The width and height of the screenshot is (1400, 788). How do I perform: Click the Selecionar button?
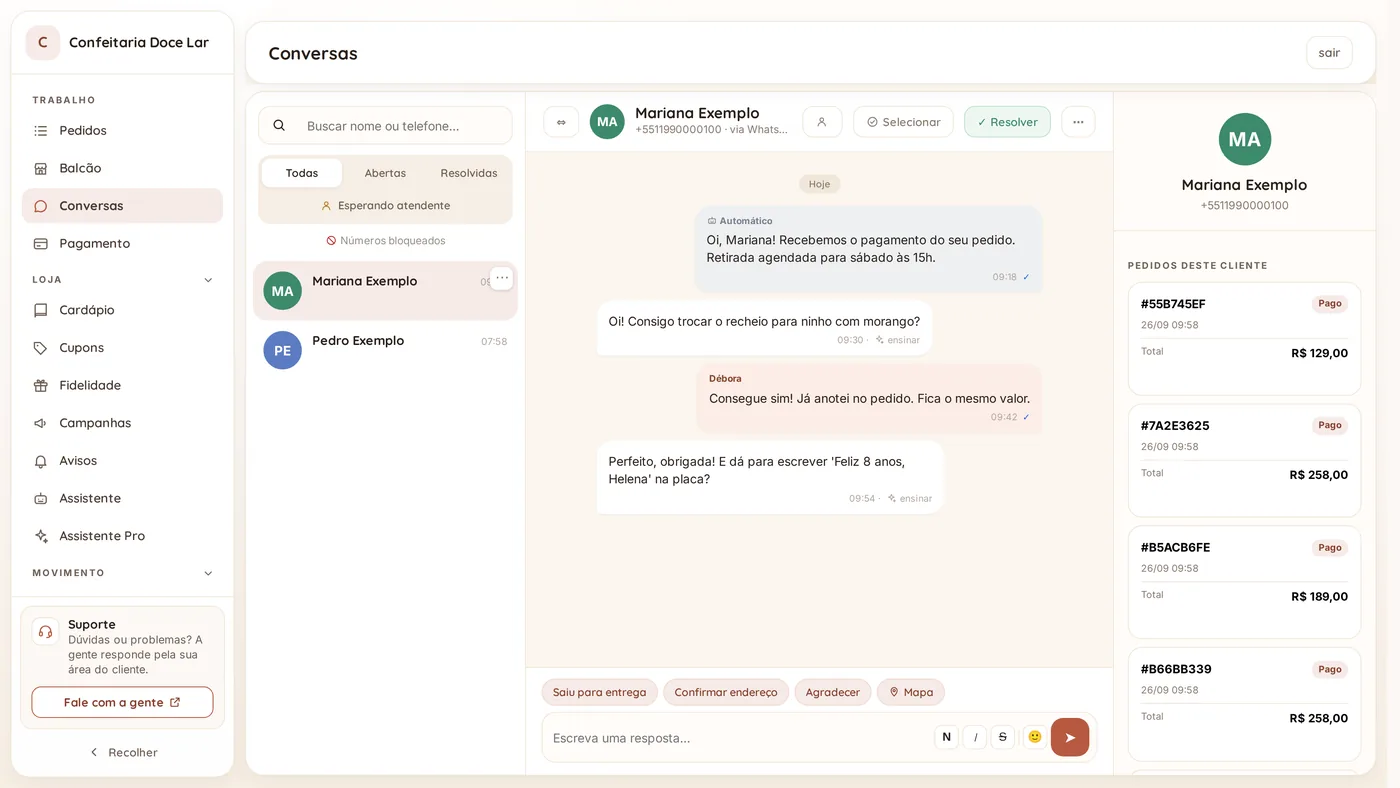(x=903, y=122)
